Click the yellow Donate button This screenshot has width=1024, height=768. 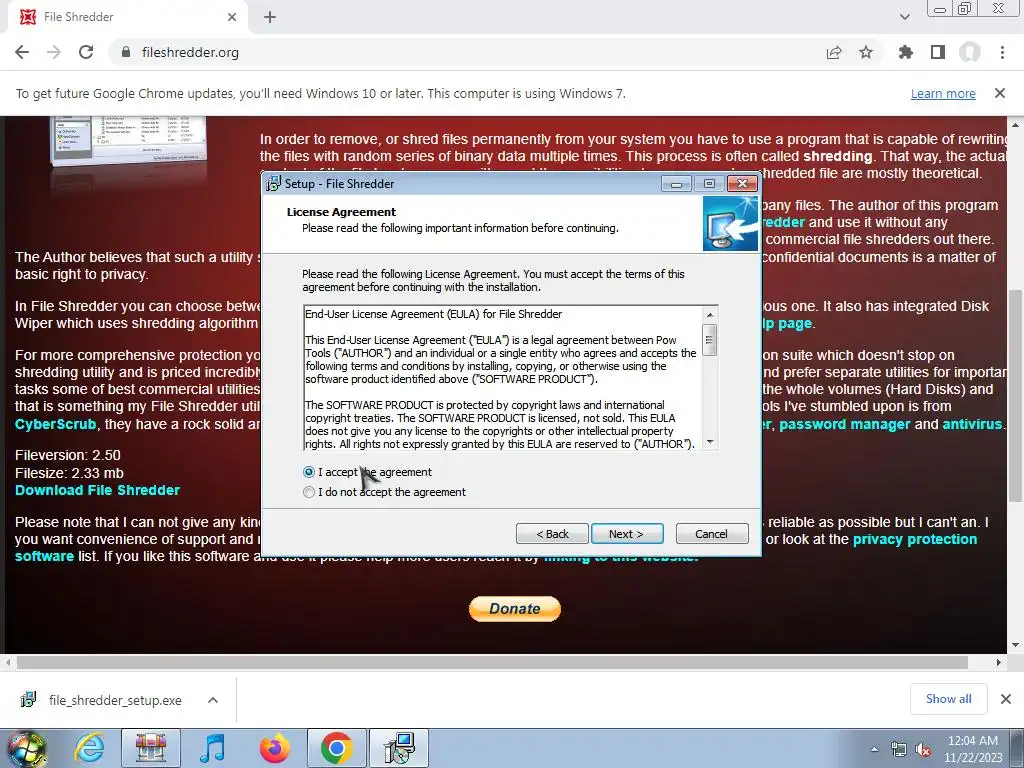click(x=515, y=609)
